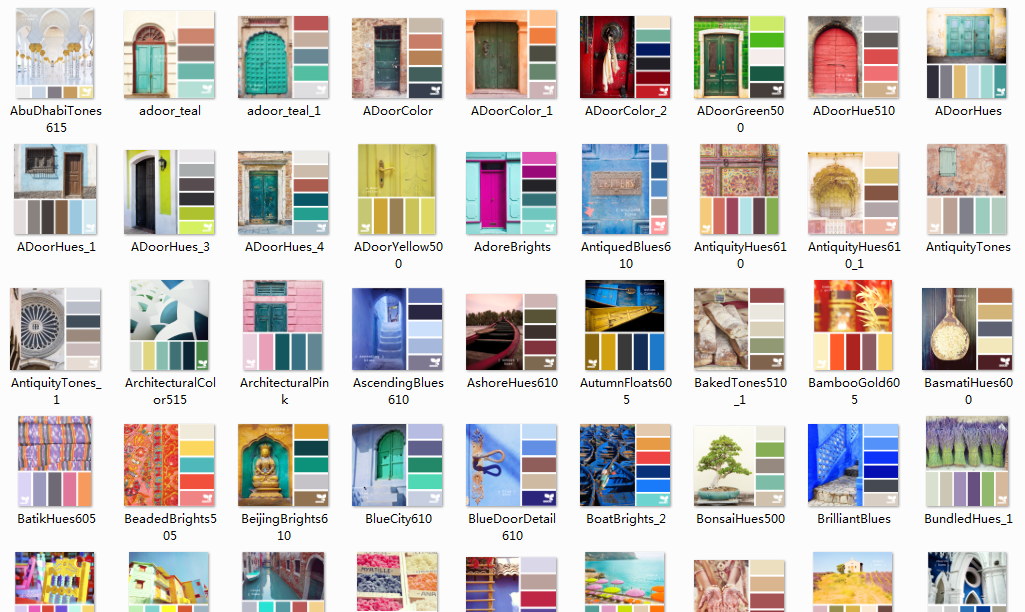Select the AshoreHues610 boat thumbnail
Image resolution: width=1025 pixels, height=612 pixels.
coord(511,332)
